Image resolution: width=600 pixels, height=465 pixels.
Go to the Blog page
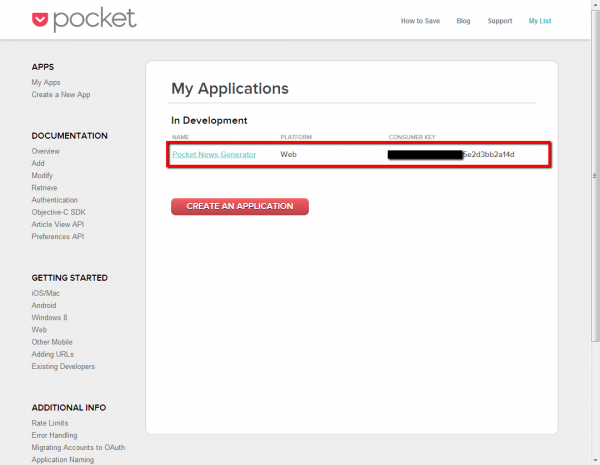pos(463,21)
